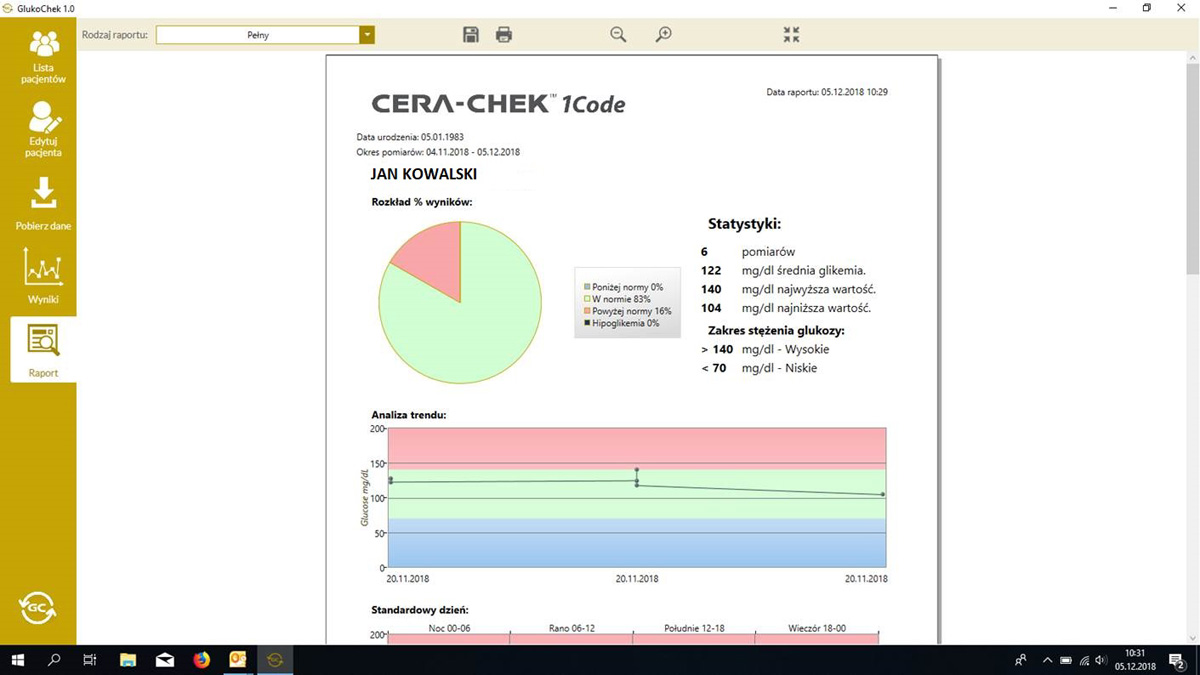Click the Rano 06-12 column label

(572, 628)
